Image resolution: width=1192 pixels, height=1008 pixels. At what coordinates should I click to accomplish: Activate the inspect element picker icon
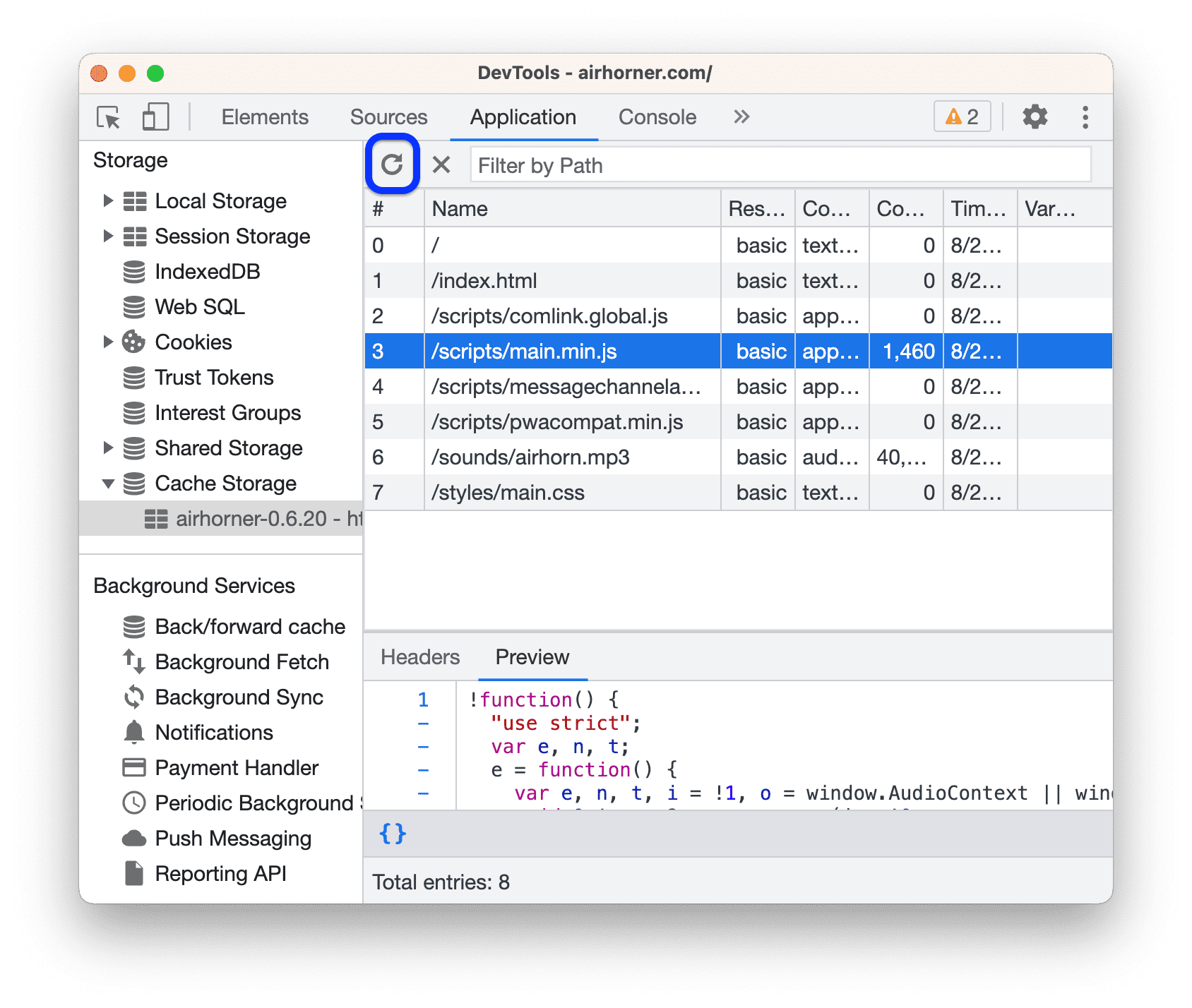tap(109, 117)
